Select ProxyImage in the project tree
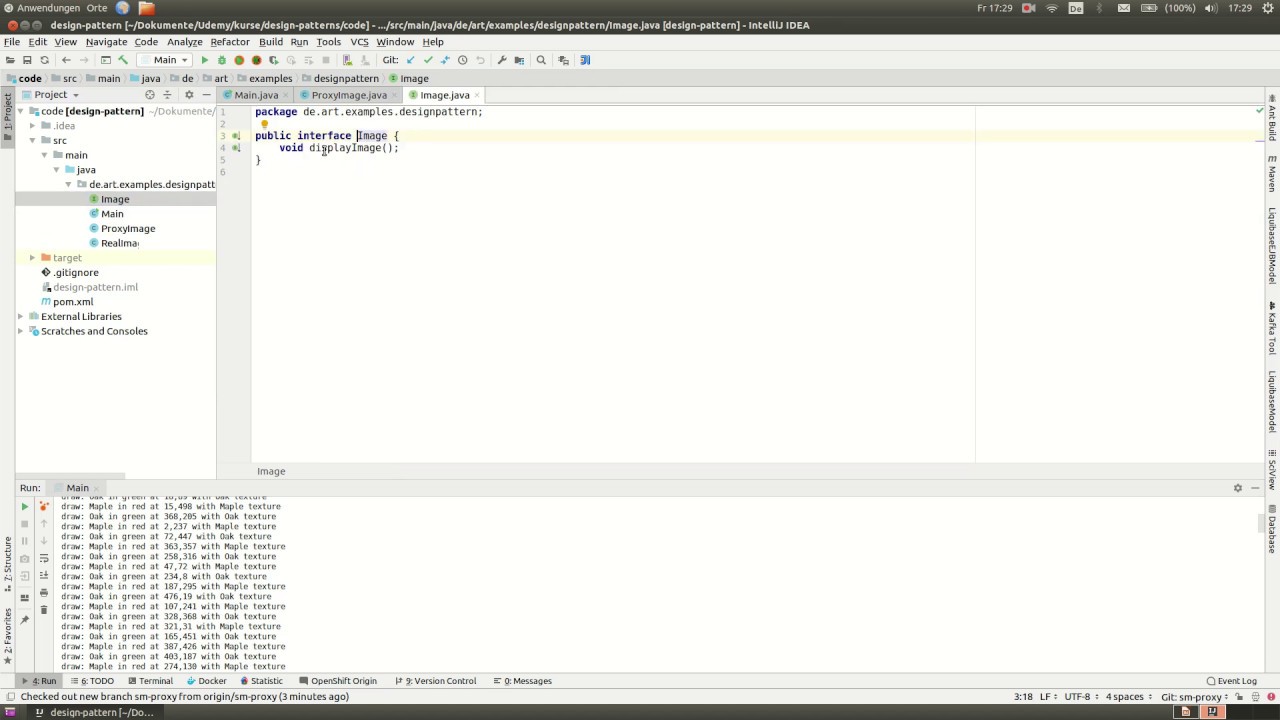The image size is (1280, 720). pyautogui.click(x=128, y=229)
